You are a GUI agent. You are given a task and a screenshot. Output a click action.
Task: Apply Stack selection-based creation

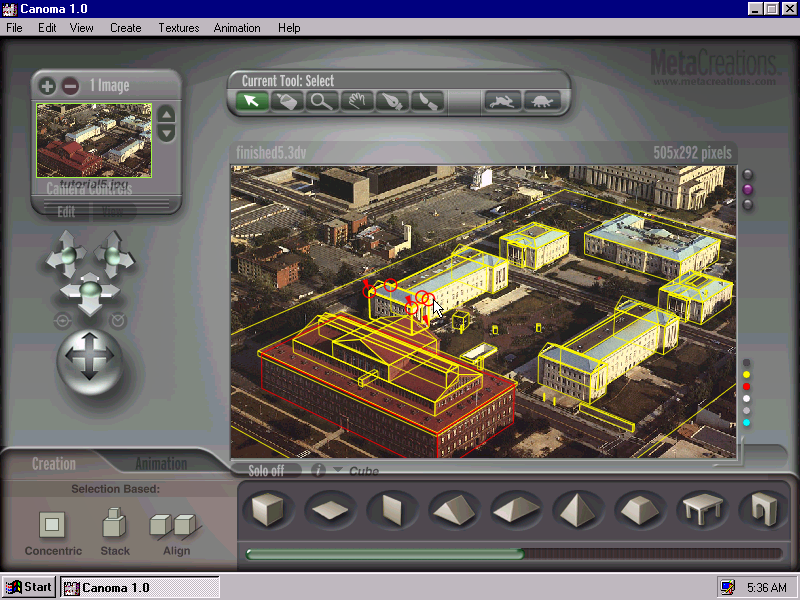point(114,522)
